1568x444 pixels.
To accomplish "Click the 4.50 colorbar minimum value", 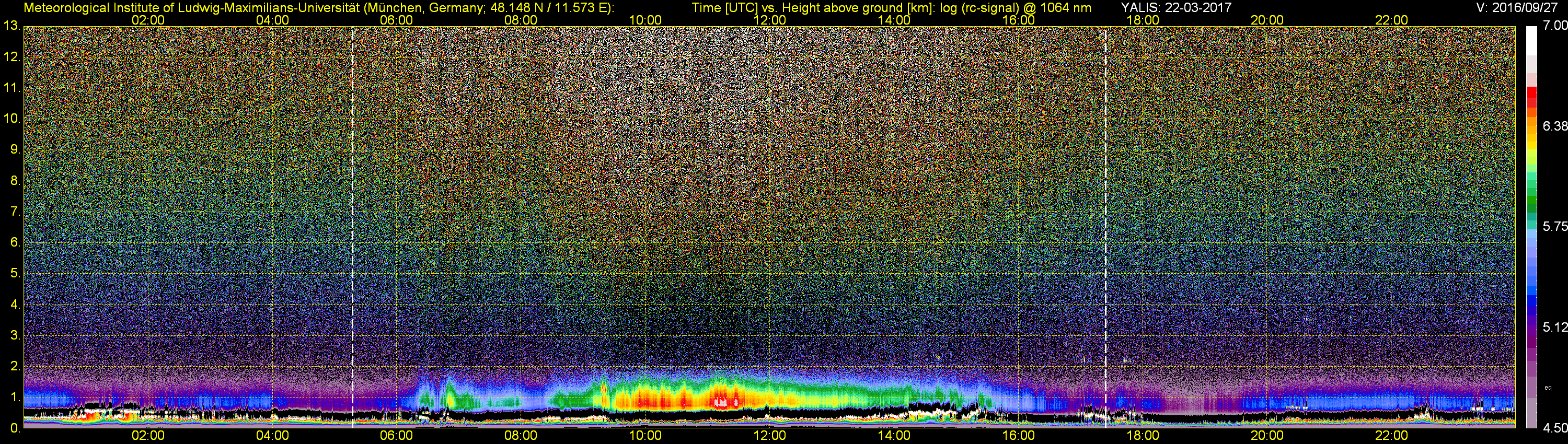I will pos(1554,428).
